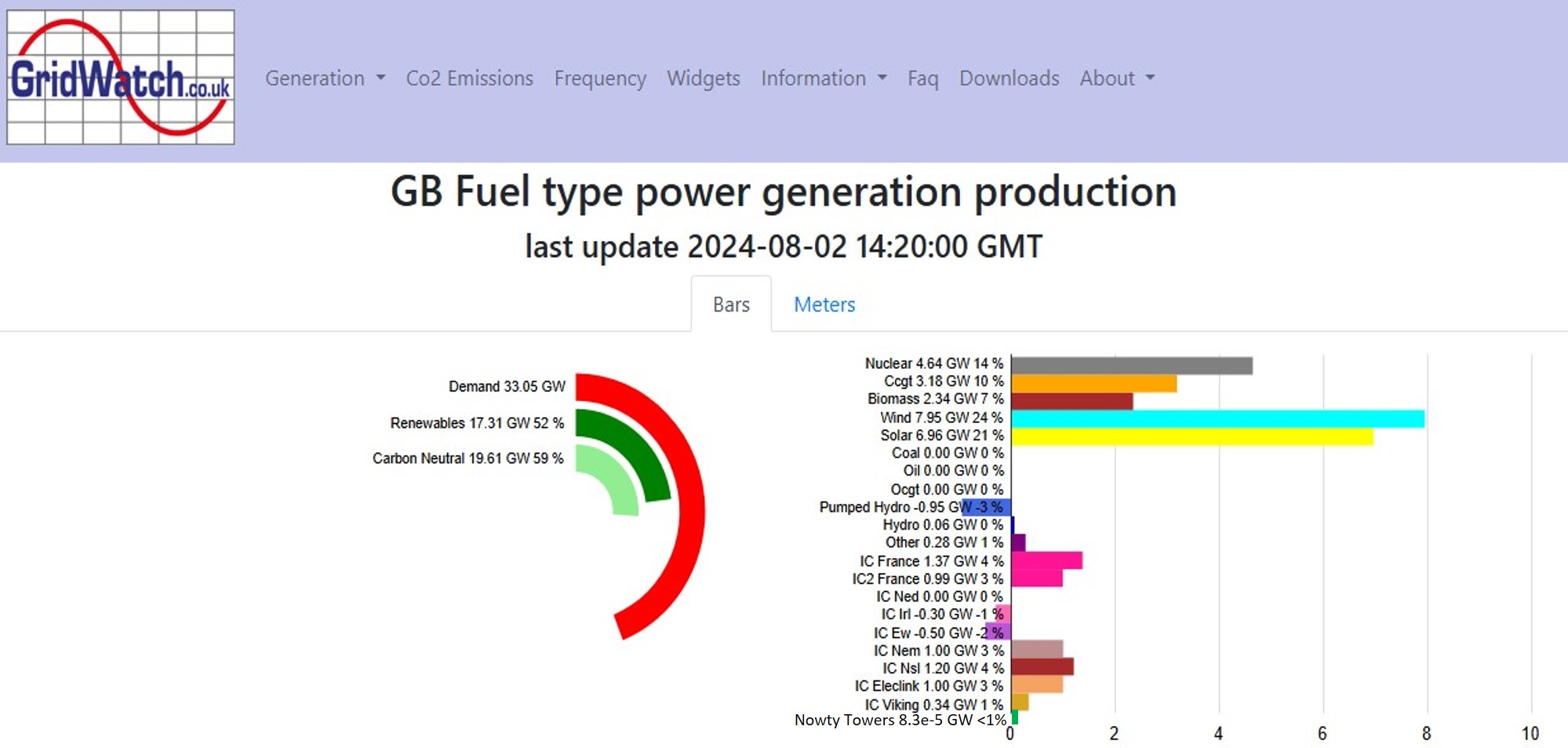Click the 'IC Ned 0.00 GW 0 %' label

click(x=940, y=597)
